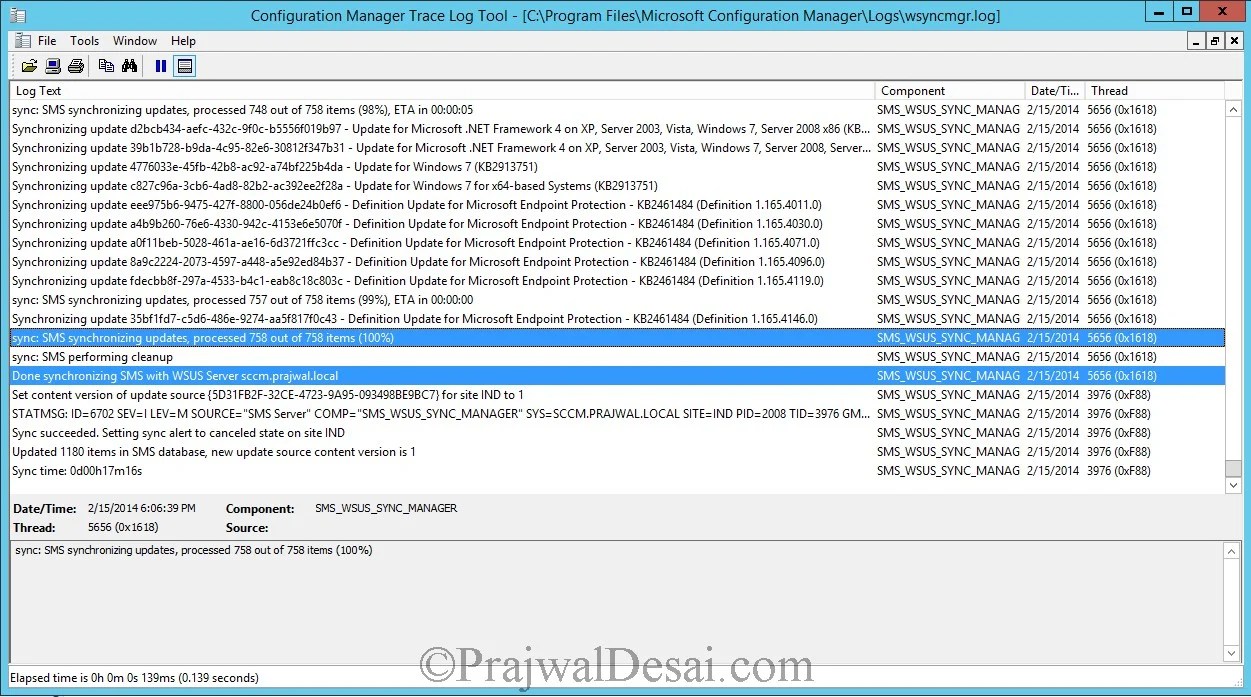
Task: Open Find using the binoculars icon
Action: (130, 65)
